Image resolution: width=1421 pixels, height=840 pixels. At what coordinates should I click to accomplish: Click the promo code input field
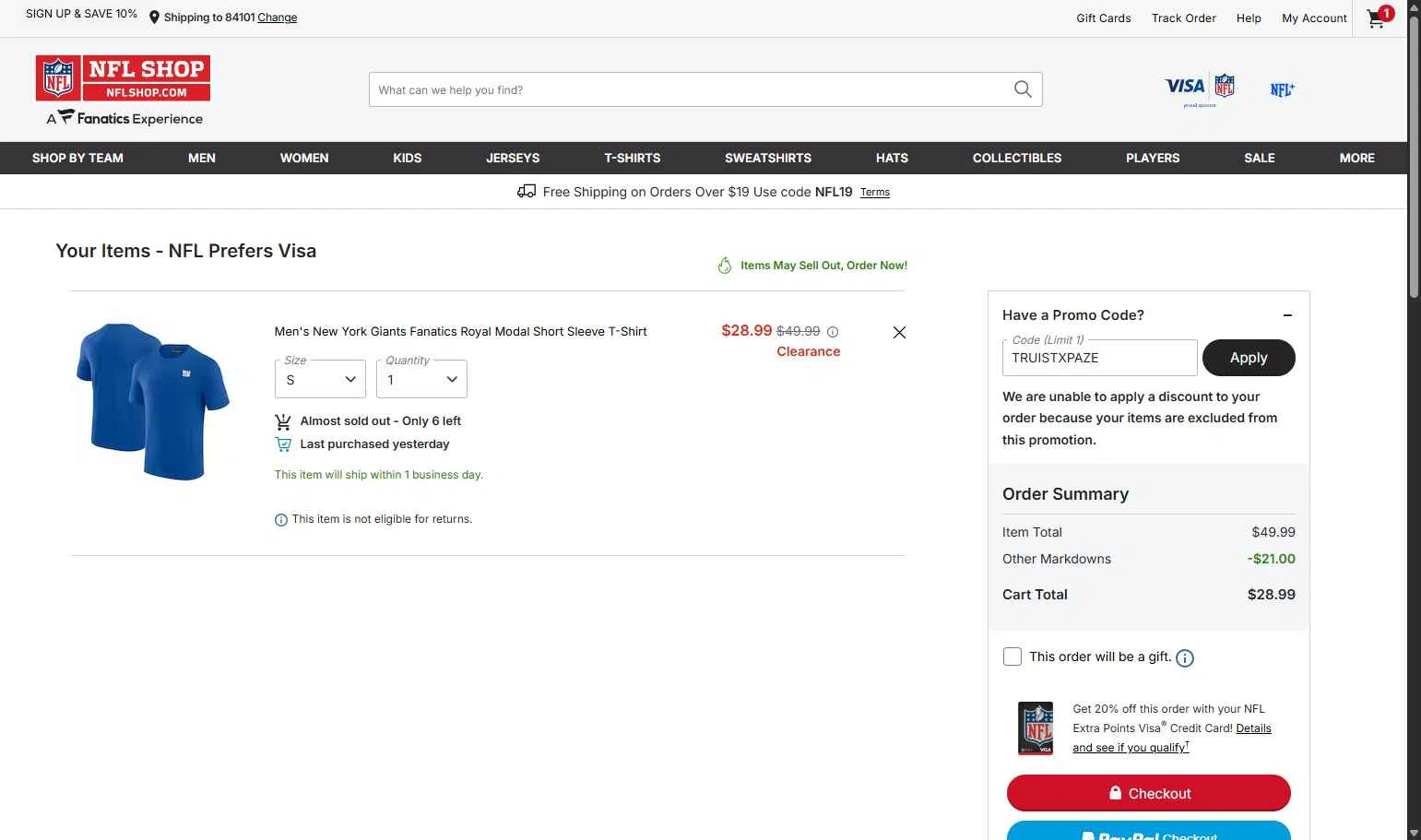(x=1099, y=358)
